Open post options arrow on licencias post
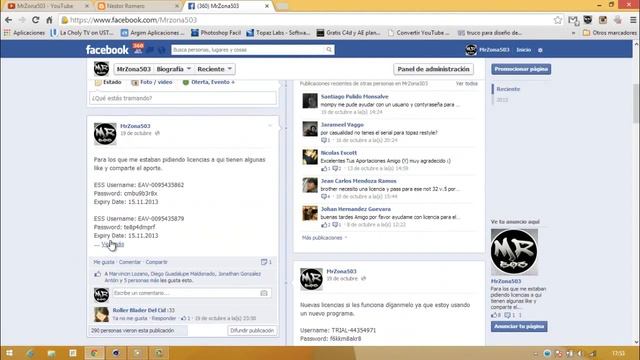This screenshot has width=640, height=360. (270, 126)
